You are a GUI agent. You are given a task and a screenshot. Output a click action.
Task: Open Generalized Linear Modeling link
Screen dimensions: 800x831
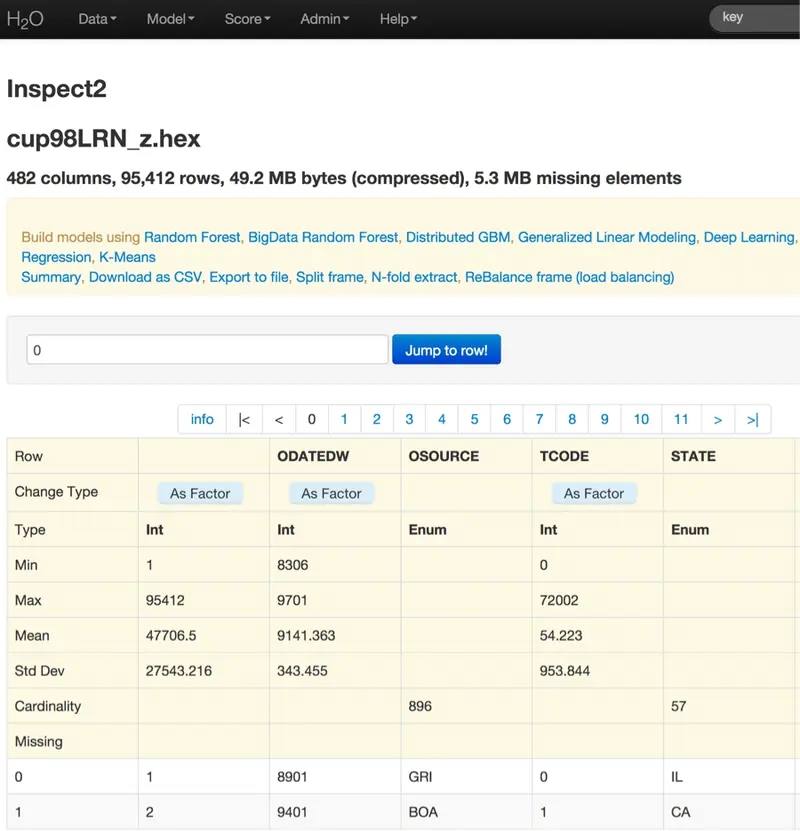pos(607,237)
